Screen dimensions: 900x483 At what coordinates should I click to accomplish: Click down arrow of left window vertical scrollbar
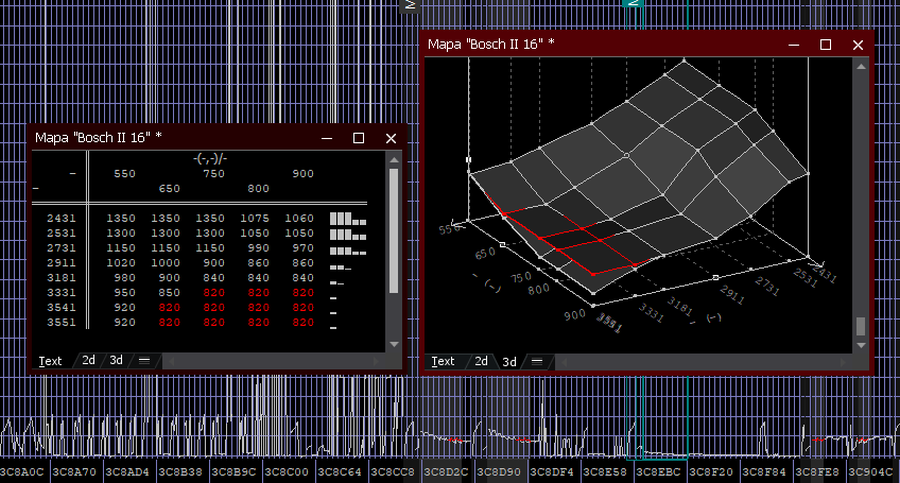[394, 345]
